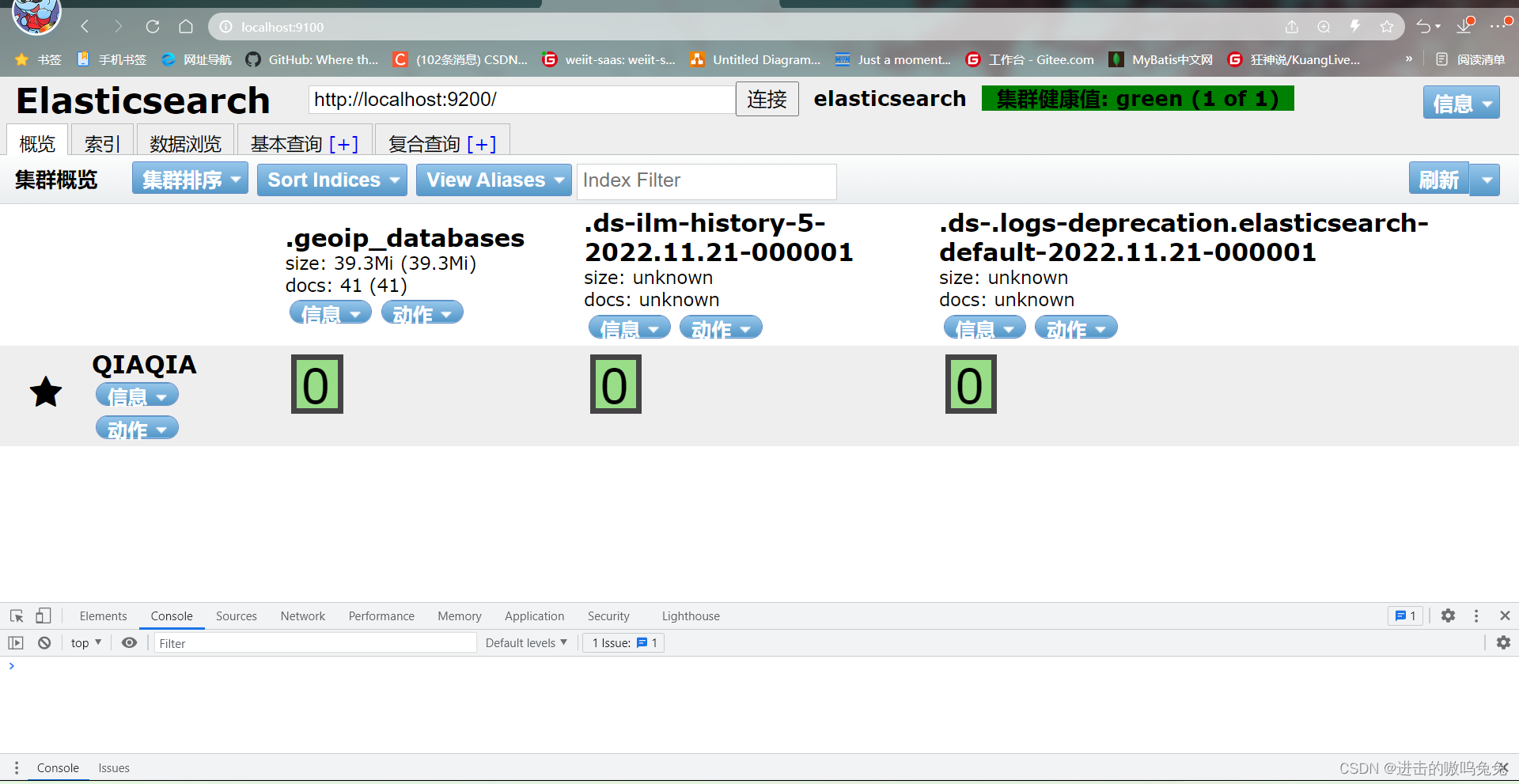The width and height of the screenshot is (1519, 784).
Task: Open the MyBatis中文网 bookmark
Action: [x=1161, y=59]
